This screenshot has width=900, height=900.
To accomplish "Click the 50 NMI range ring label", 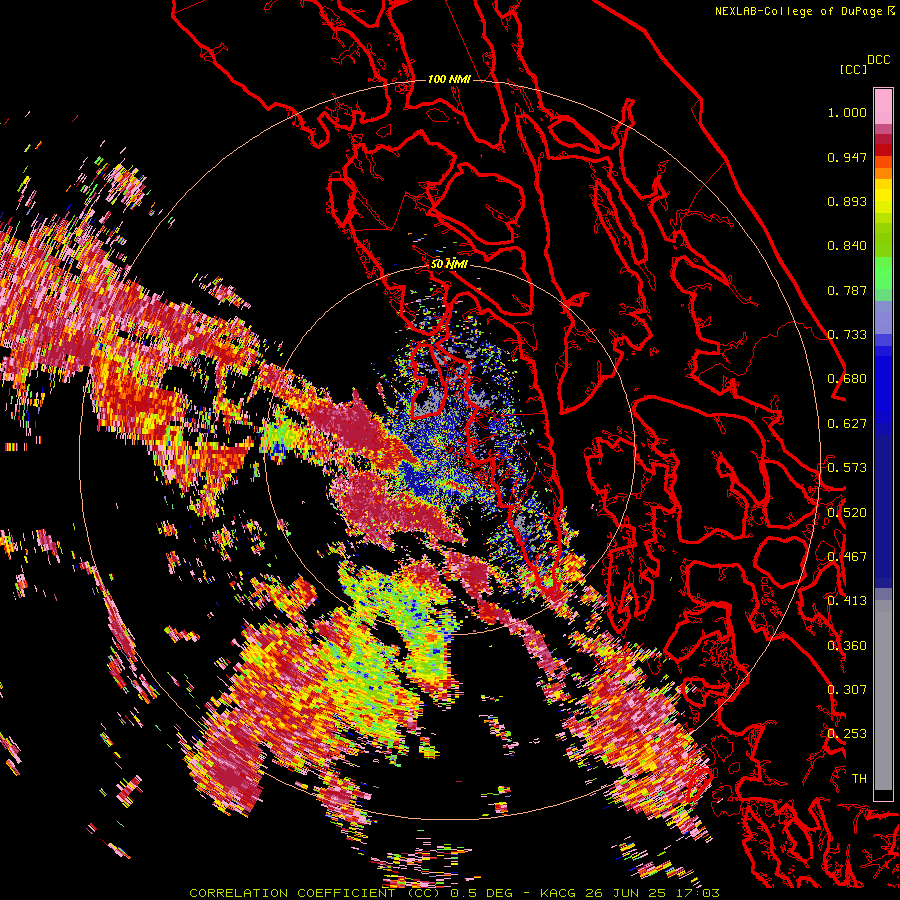I will point(449,264).
